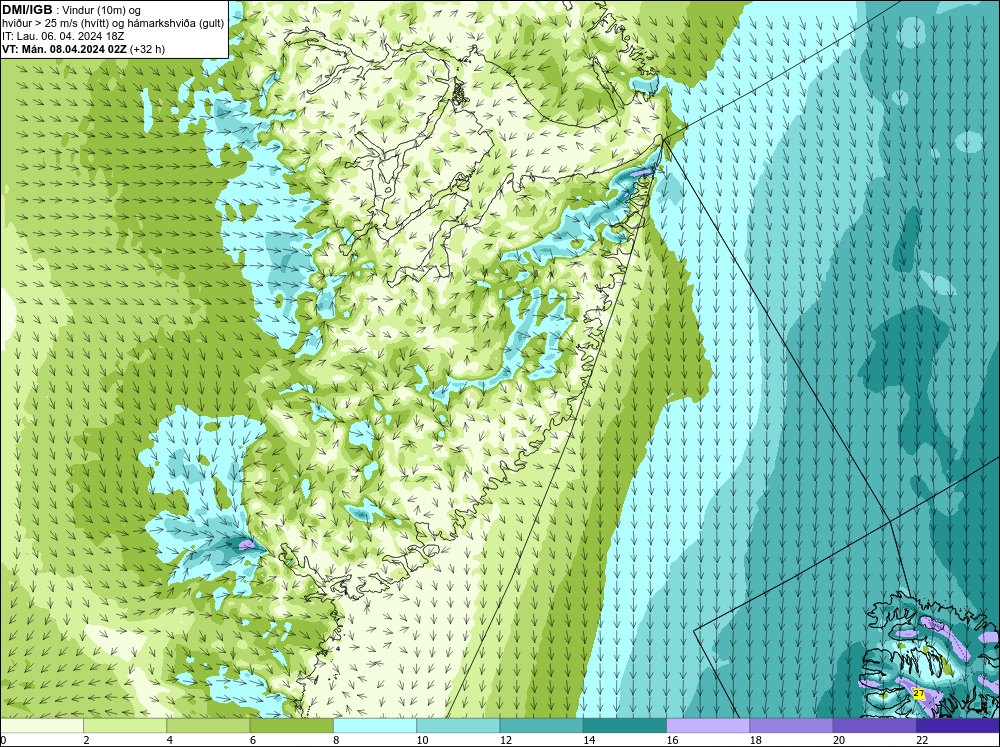Click the '22' label on the color scale
This screenshot has width=1000, height=747.
tap(922, 740)
